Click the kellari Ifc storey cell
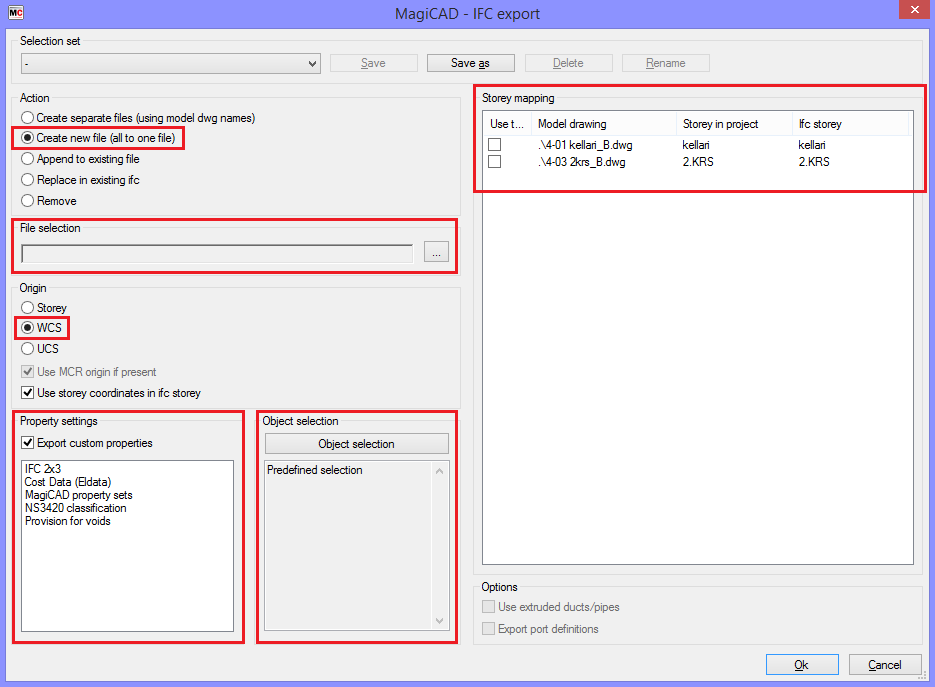This screenshot has height=687, width=935. coord(812,145)
